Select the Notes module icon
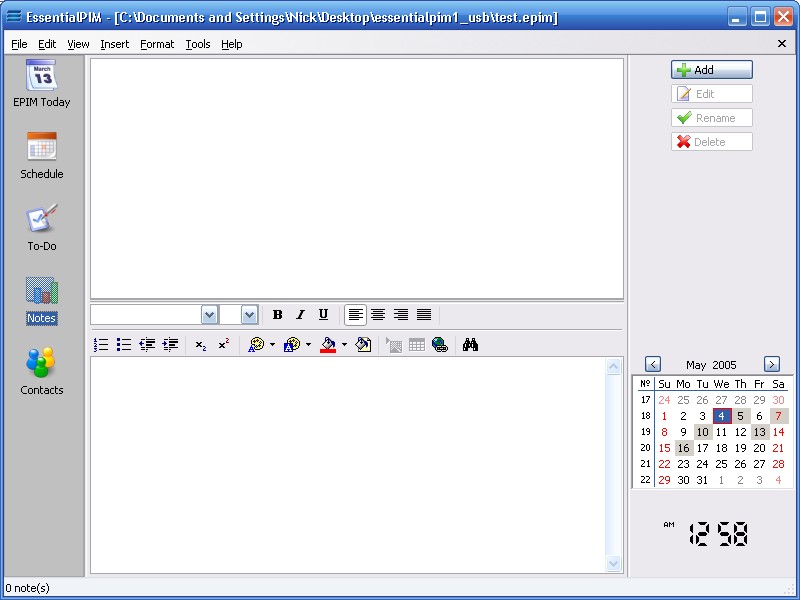 click(x=42, y=300)
